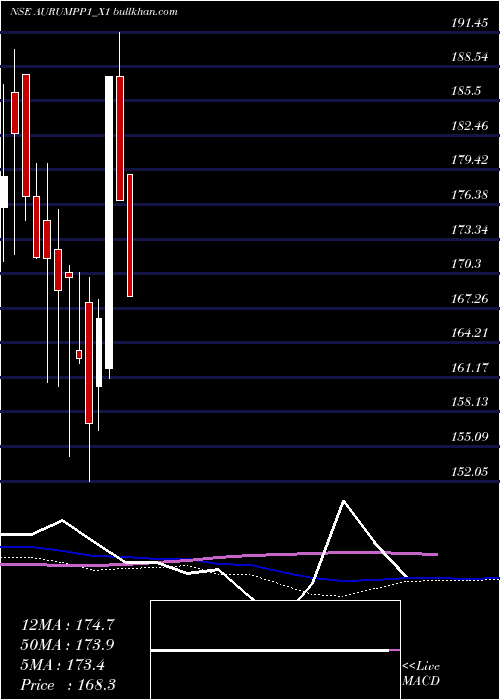Select the 188.54 price axis label
Image resolution: width=500 pixels, height=700 pixels.
(x=470, y=57)
